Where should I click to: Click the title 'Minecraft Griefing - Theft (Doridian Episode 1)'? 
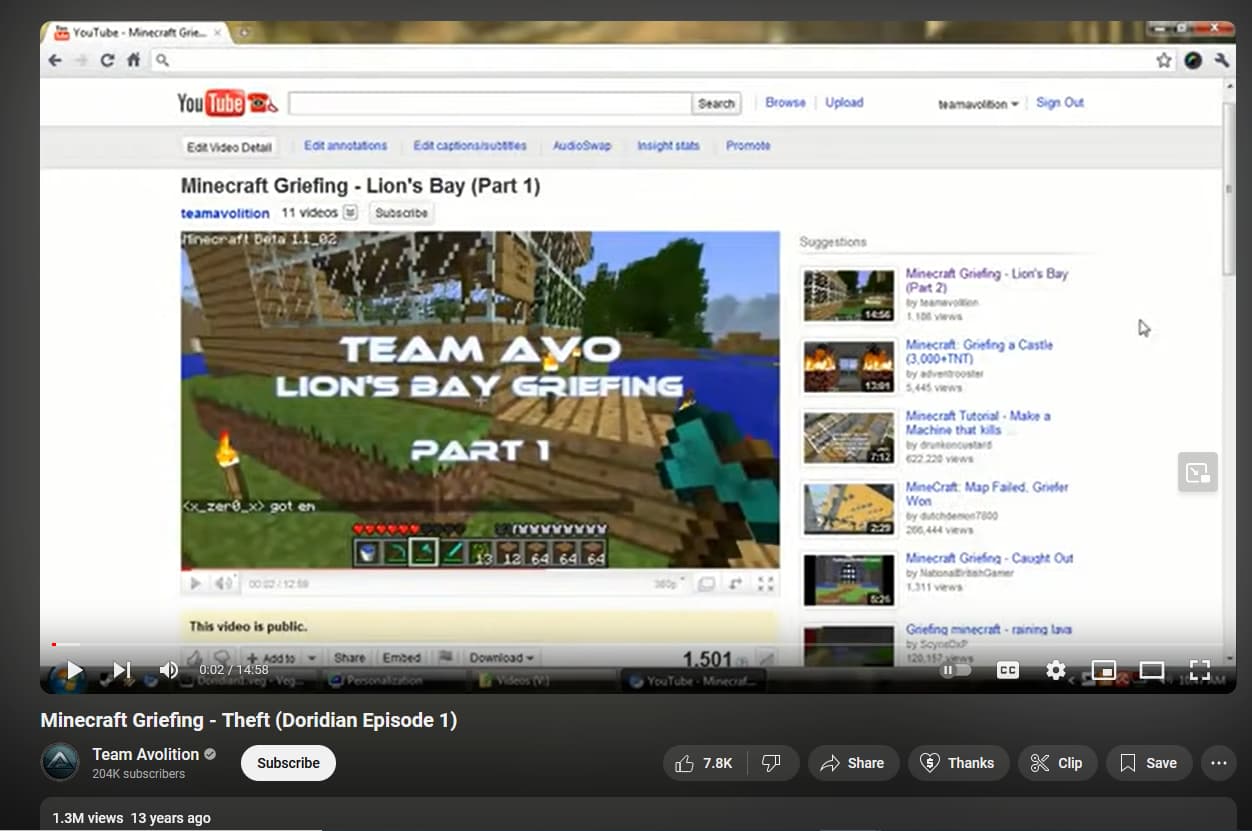pos(248,720)
